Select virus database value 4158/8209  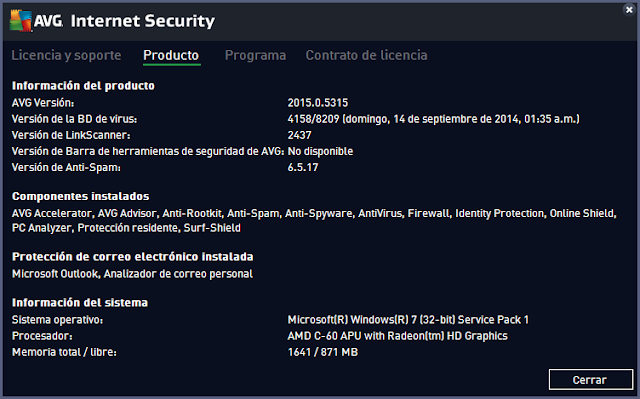pyautogui.click(x=433, y=119)
